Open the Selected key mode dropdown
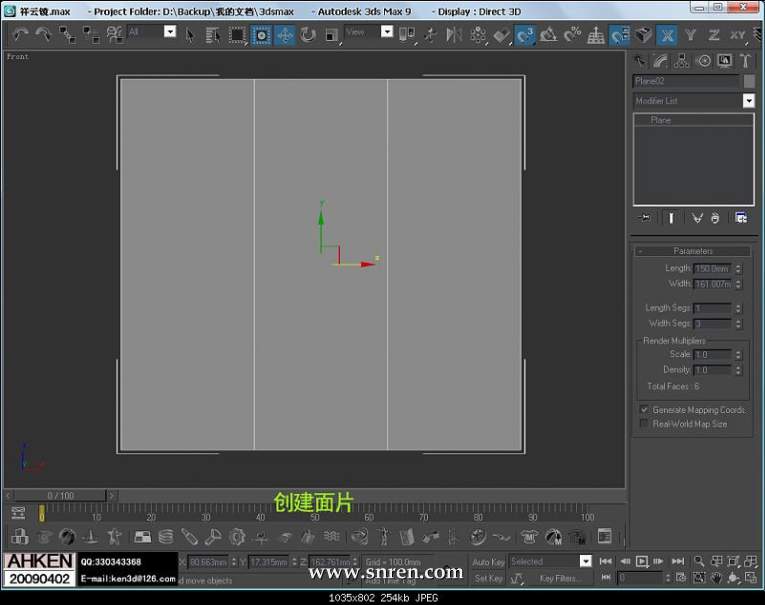 pyautogui.click(x=585, y=561)
